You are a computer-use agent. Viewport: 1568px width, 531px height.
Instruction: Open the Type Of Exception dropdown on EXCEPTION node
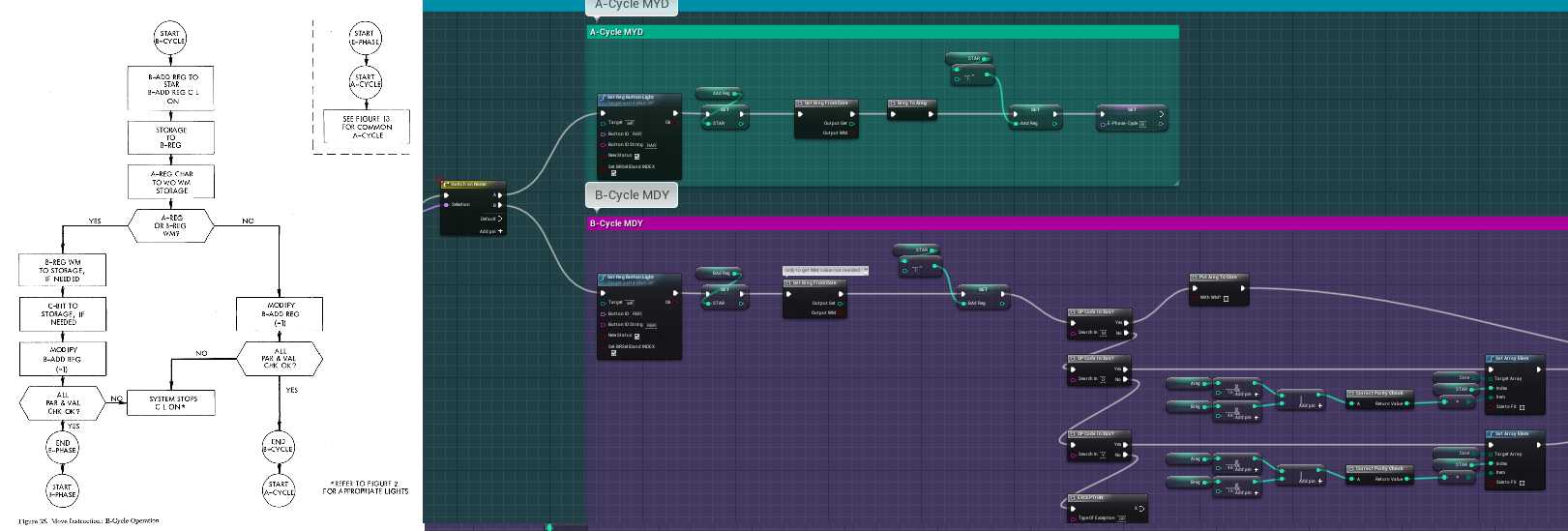(1122, 518)
